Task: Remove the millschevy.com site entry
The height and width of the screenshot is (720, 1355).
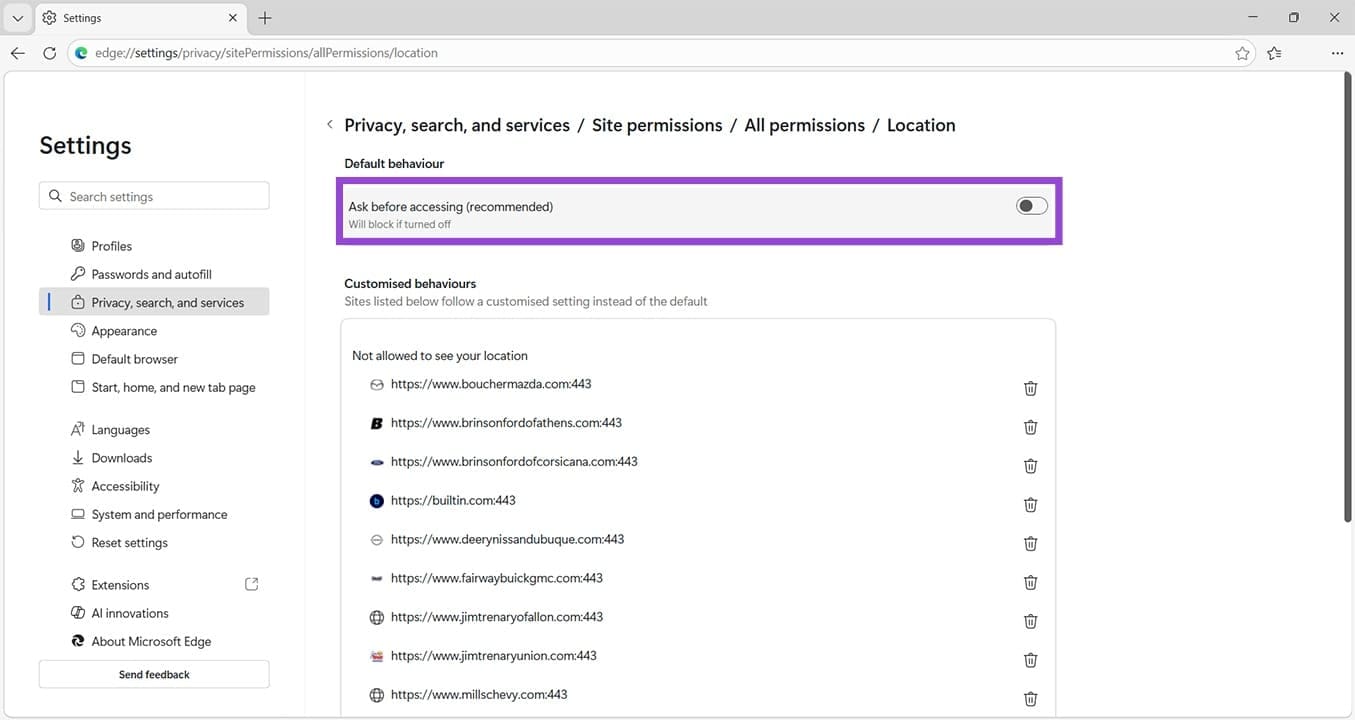Action: click(1030, 698)
